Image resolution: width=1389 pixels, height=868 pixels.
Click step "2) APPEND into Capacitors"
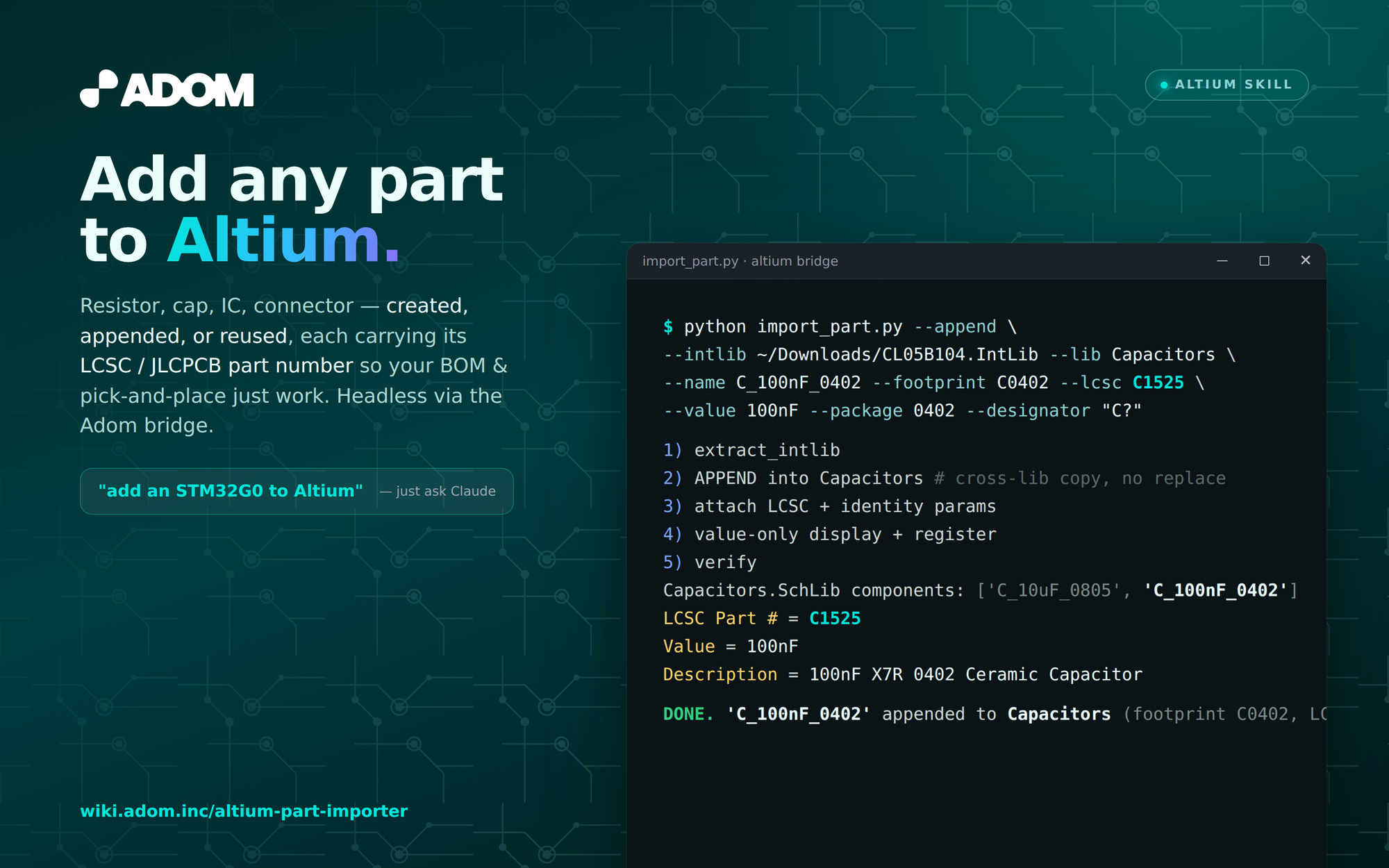(x=793, y=478)
